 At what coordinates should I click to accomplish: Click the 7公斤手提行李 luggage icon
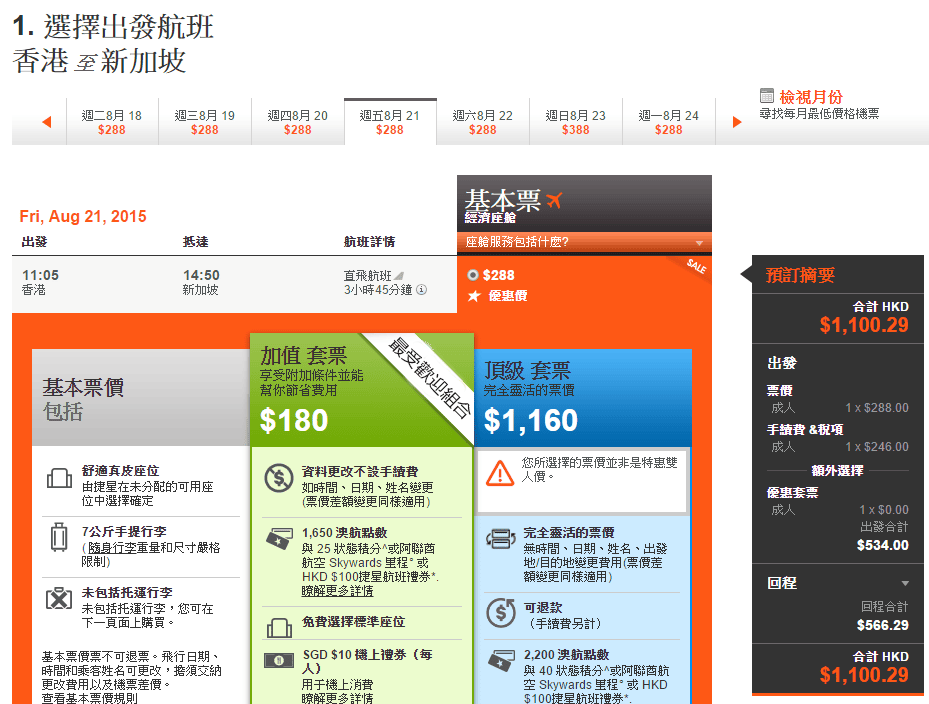(59, 537)
